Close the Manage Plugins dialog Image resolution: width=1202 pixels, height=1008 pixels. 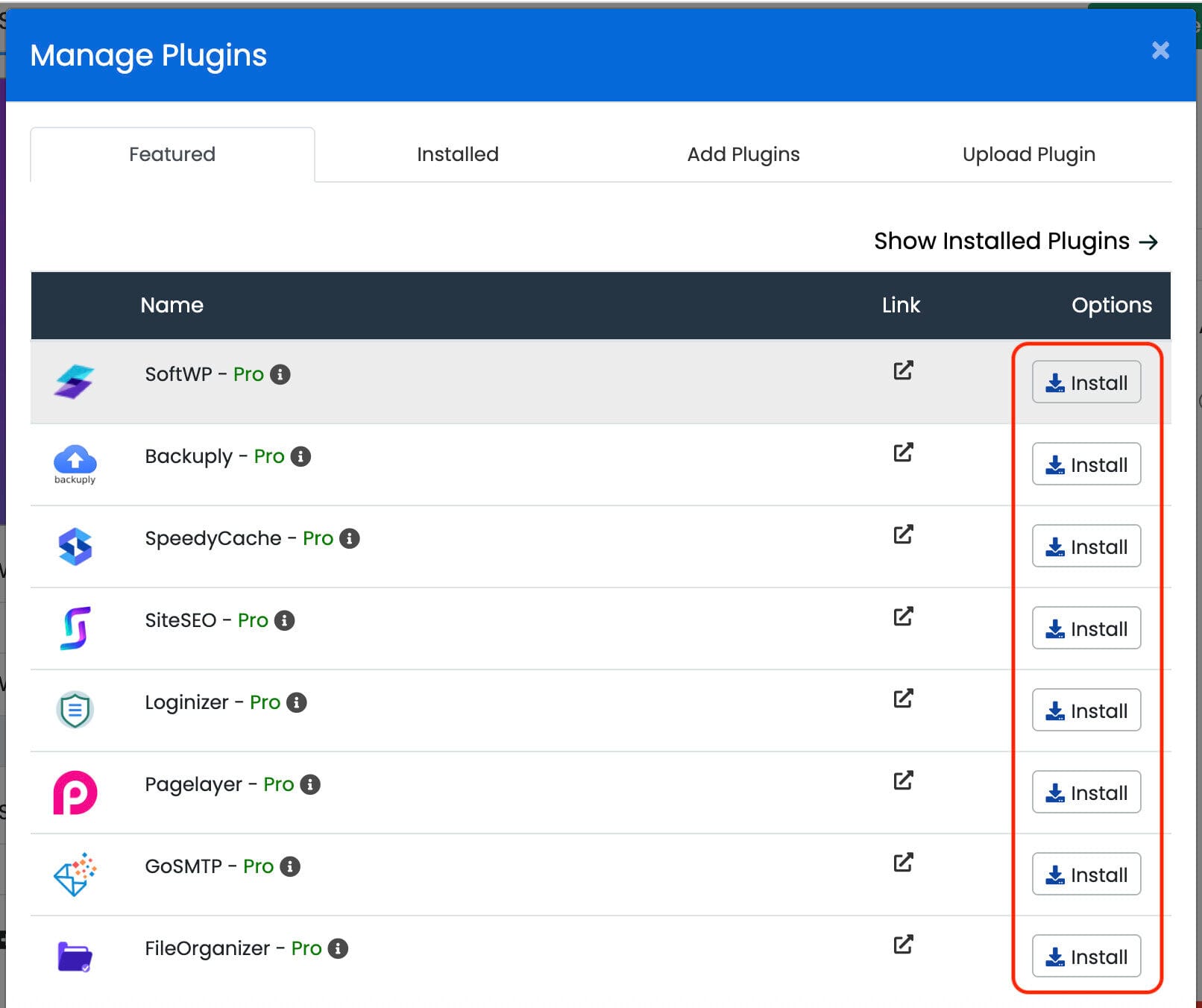(x=1159, y=51)
